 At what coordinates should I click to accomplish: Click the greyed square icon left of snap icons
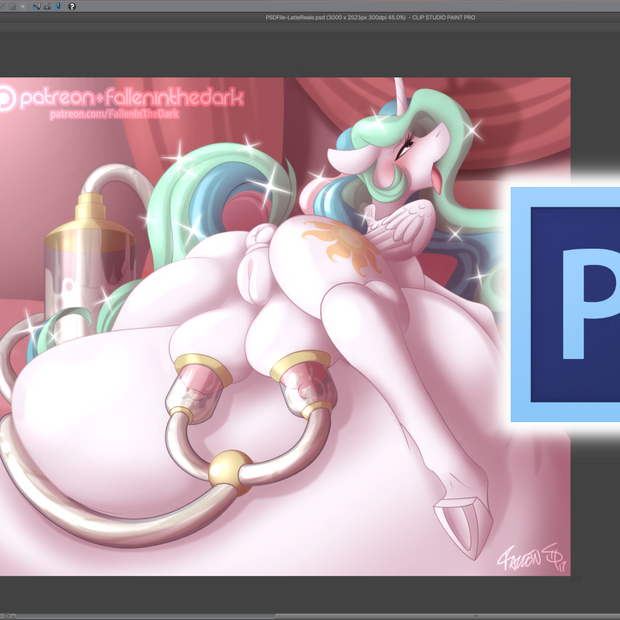(x=23, y=6)
